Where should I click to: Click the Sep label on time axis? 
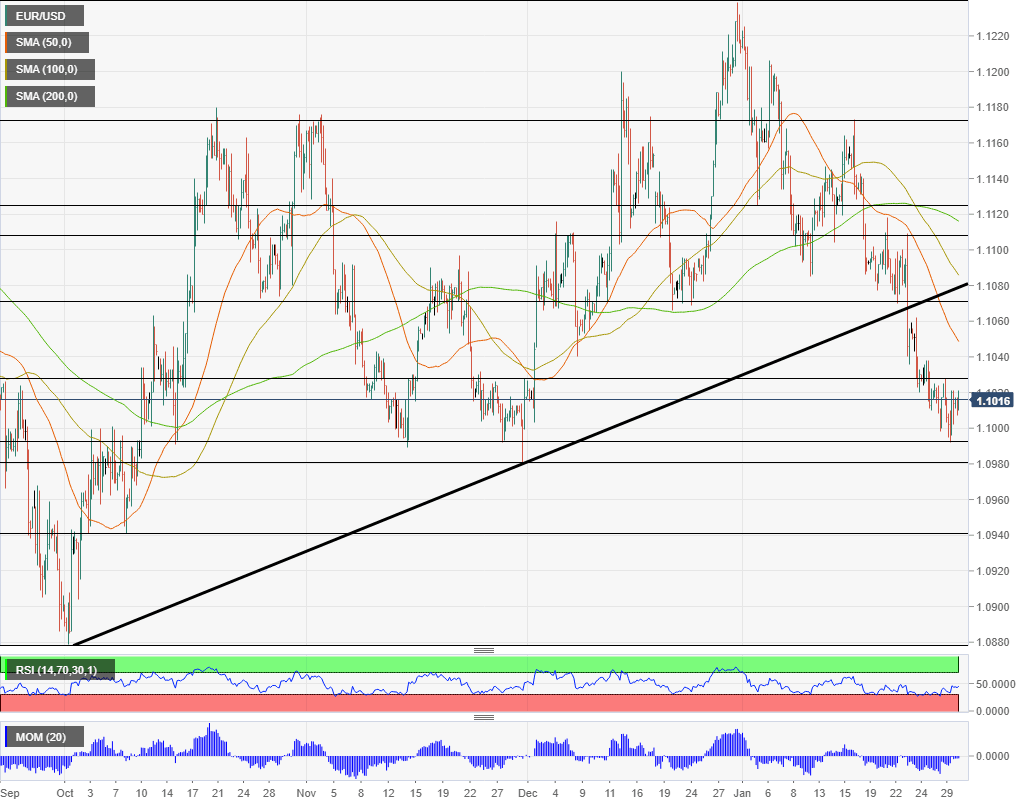coord(10,793)
